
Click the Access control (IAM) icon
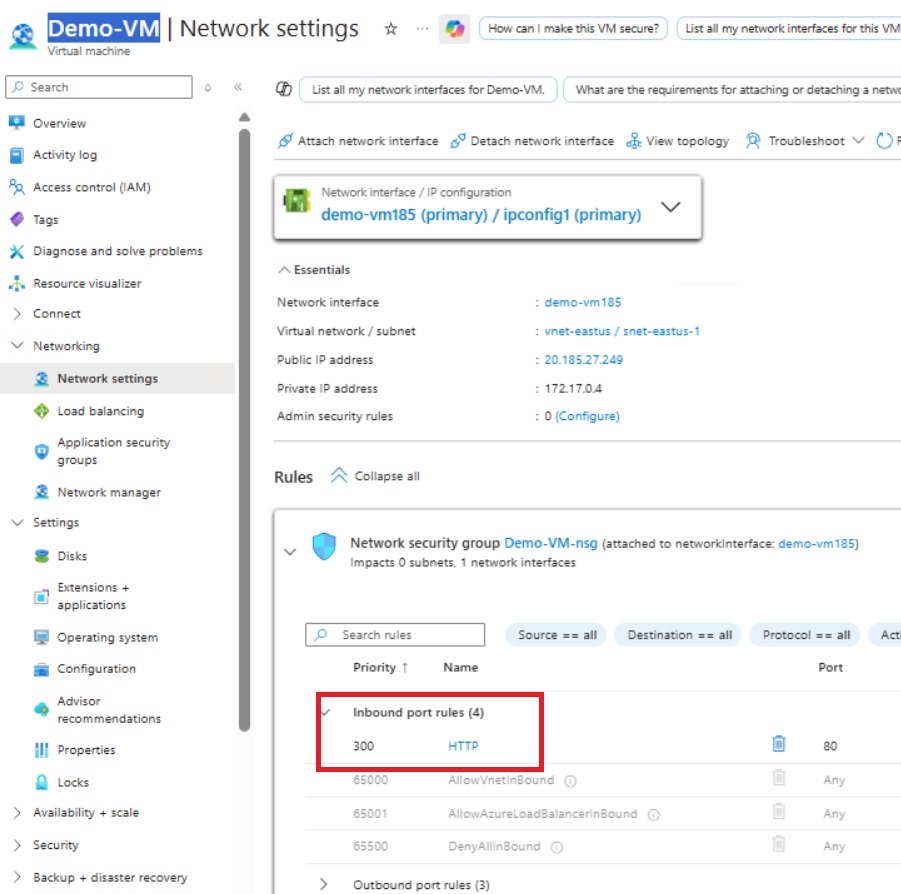17,187
